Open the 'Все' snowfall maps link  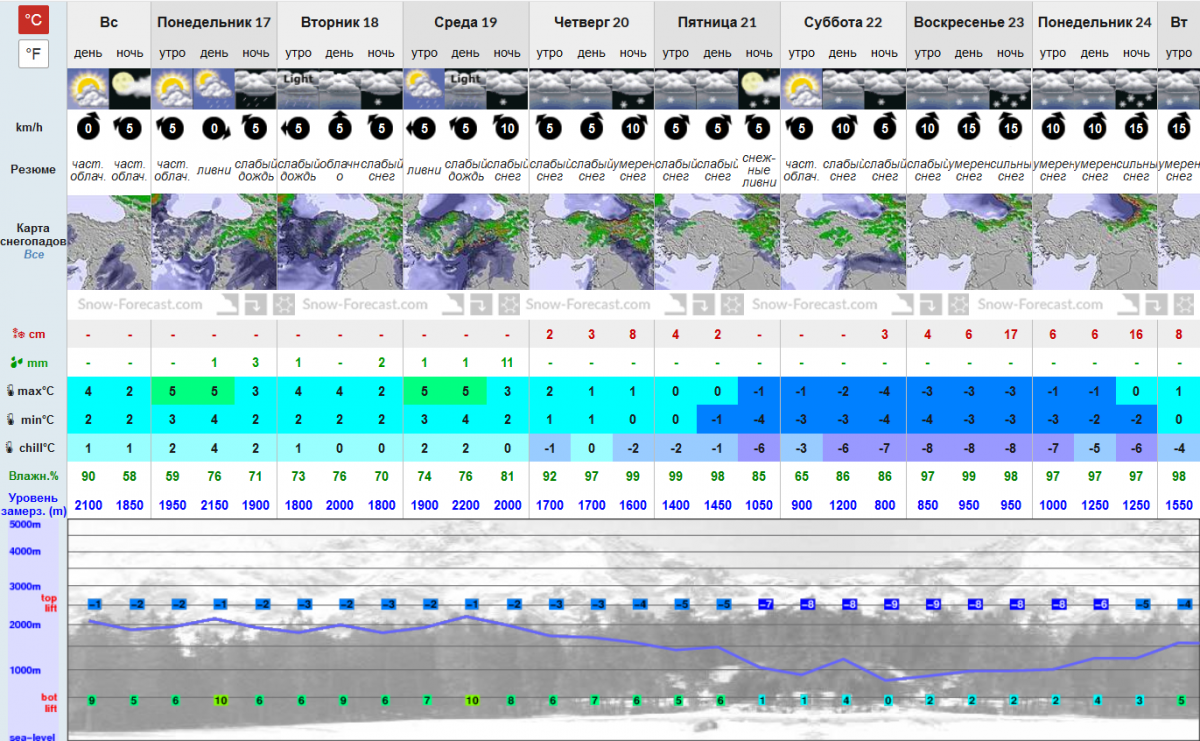point(33,255)
